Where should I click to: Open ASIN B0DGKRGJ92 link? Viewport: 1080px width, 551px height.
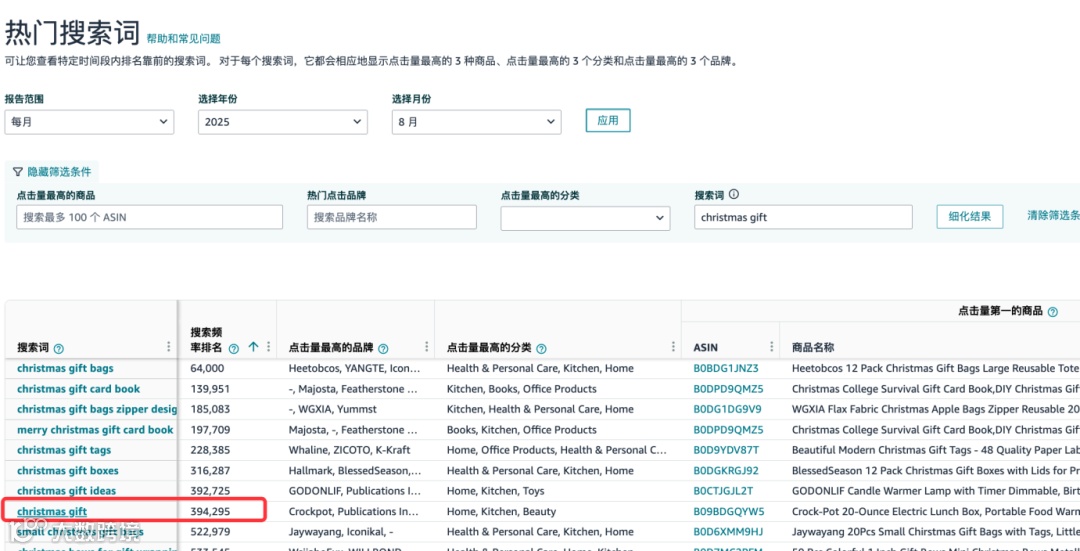726,471
